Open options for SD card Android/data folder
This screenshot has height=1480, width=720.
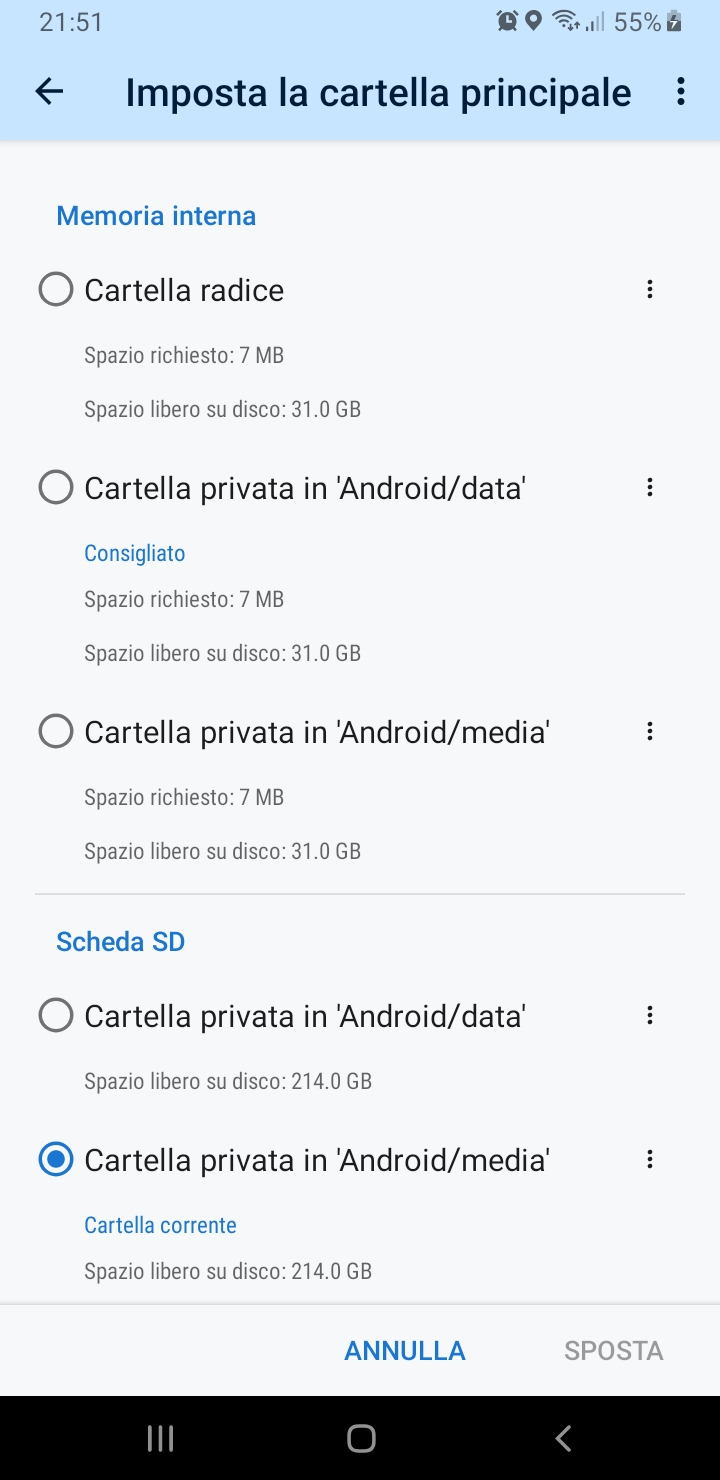pyautogui.click(x=650, y=1016)
